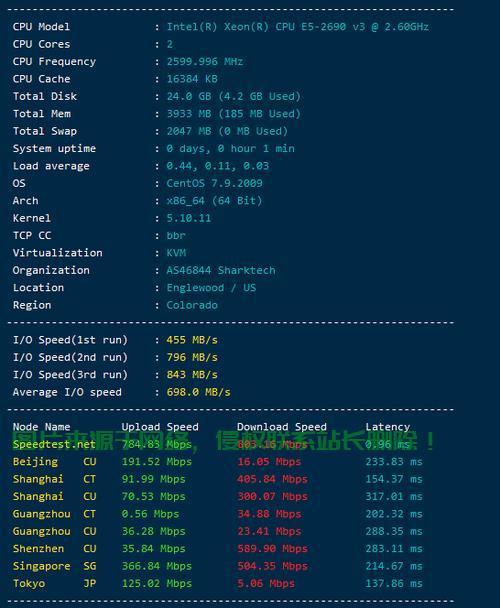Screen dimensions: 500x608
Task: Click the Virtualization value KVM
Action: 176,253
